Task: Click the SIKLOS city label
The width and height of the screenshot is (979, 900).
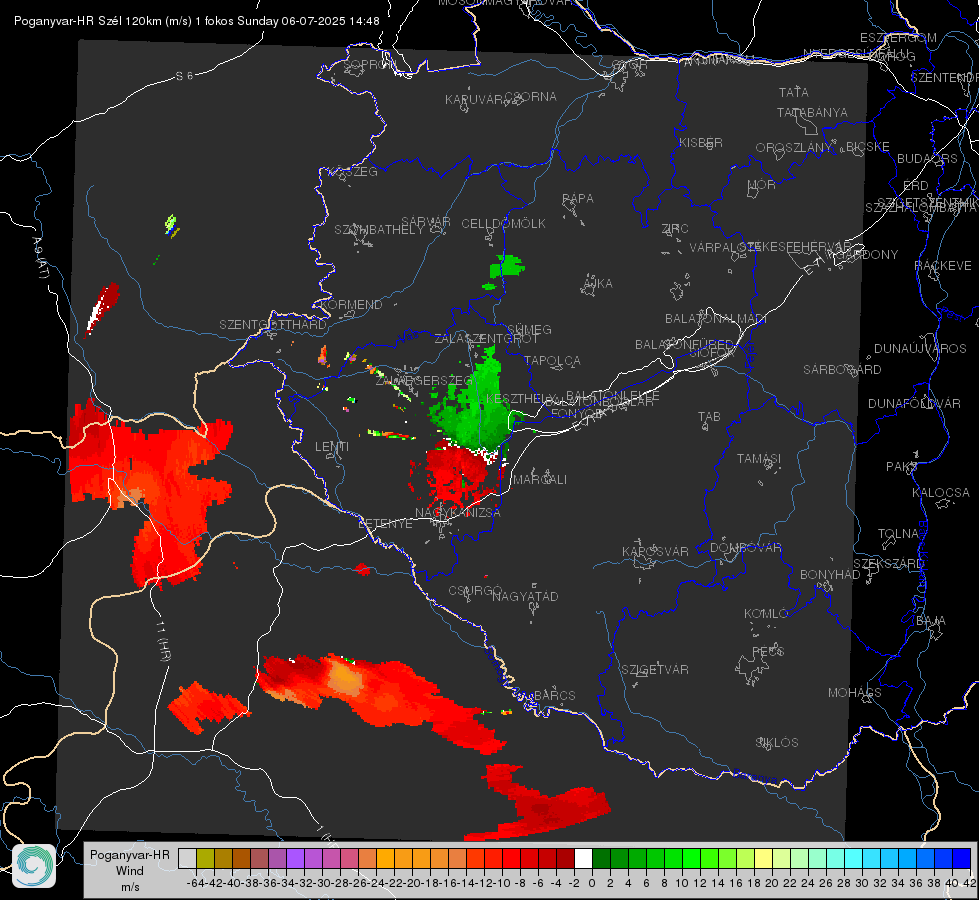Action: (777, 743)
